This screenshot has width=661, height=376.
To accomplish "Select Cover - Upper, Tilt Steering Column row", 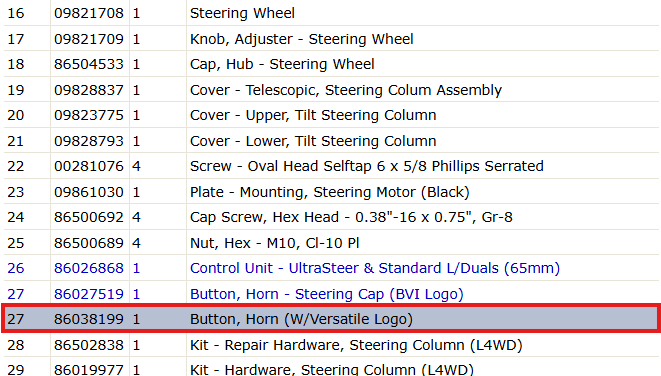I will tap(331, 115).
